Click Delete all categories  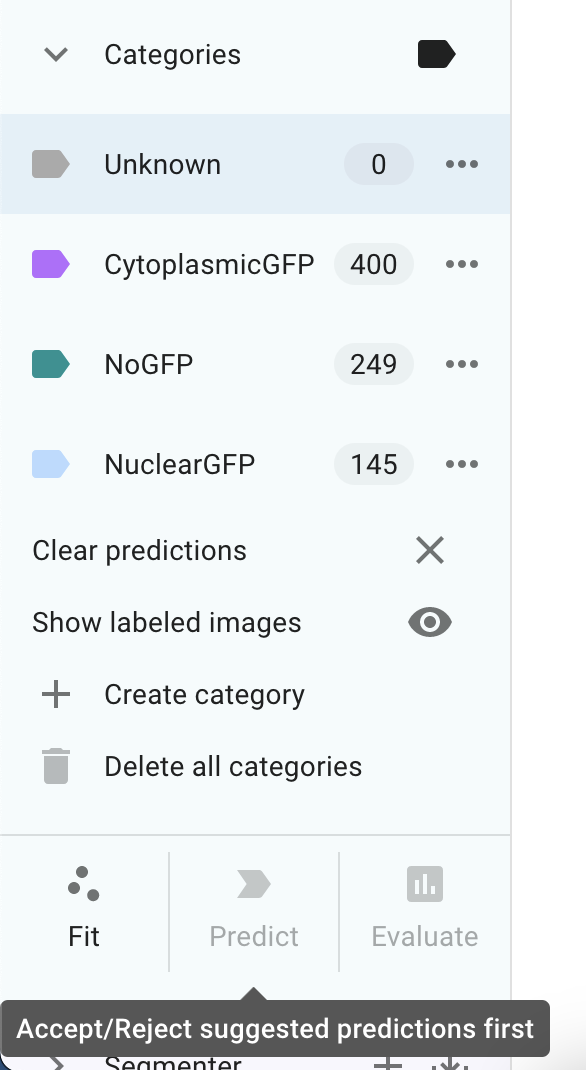click(x=232, y=766)
